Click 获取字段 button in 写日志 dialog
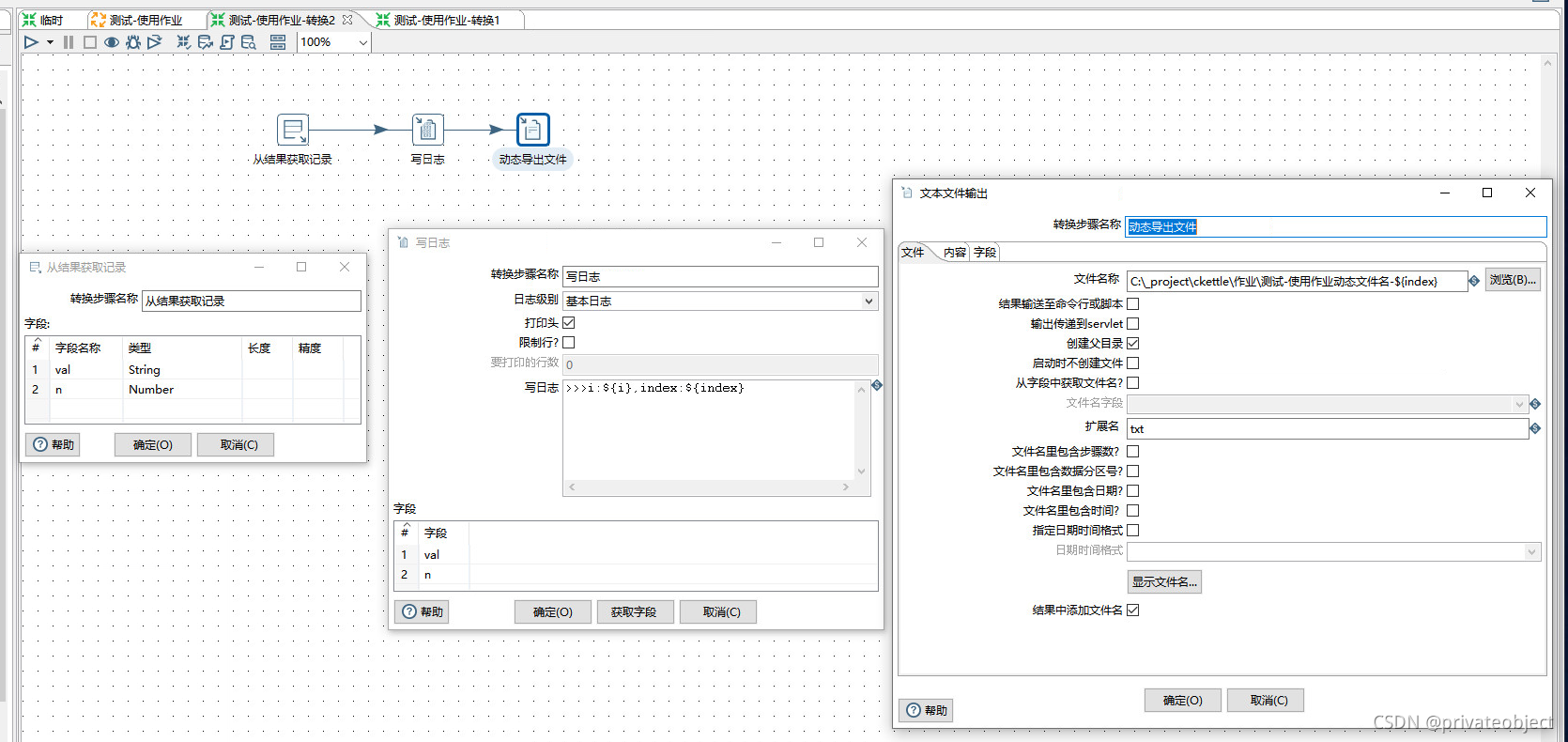Viewport: 1568px width, 742px height. (634, 611)
